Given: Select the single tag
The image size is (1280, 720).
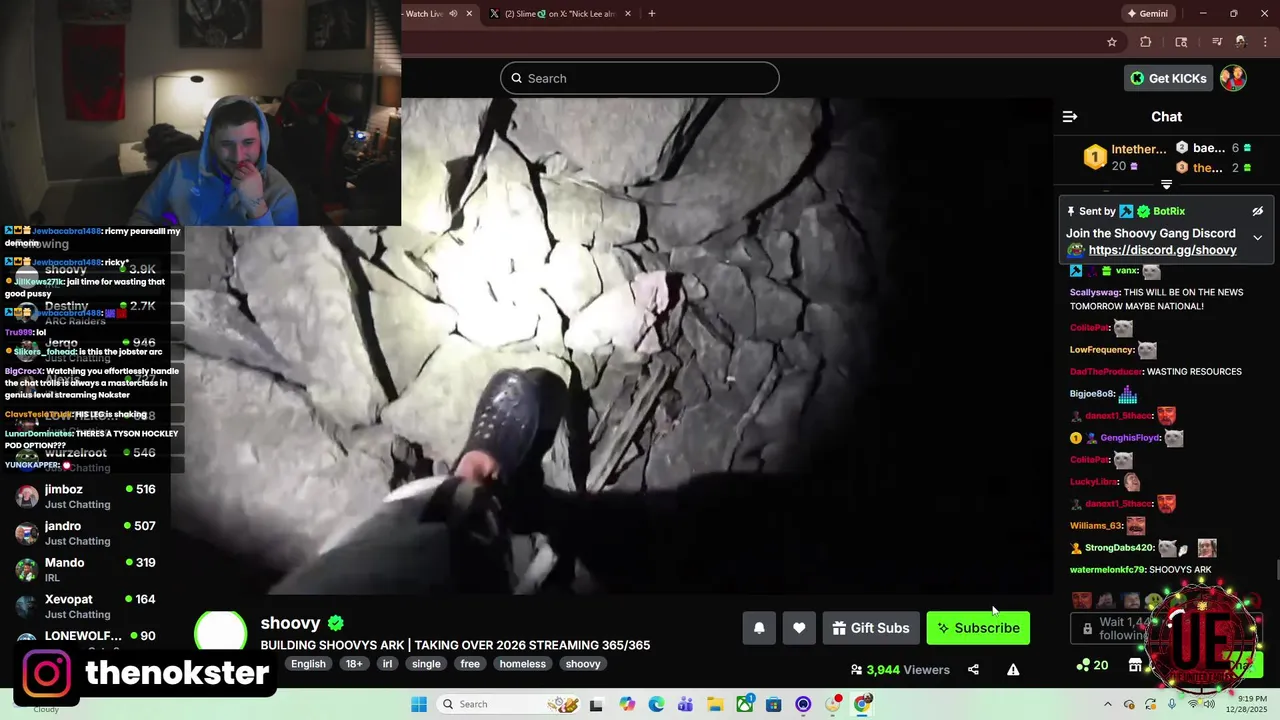Looking at the screenshot, I should [426, 664].
